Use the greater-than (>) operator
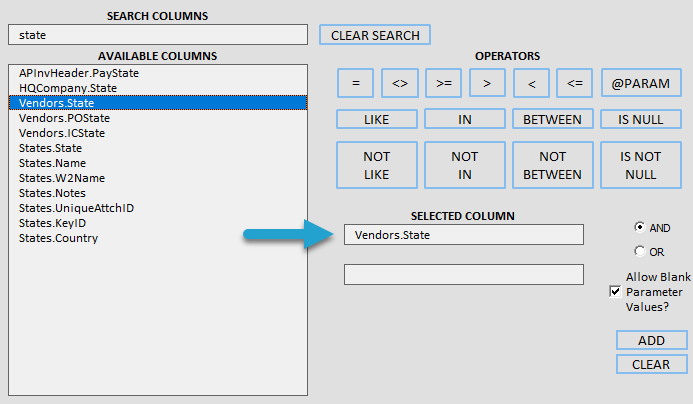Viewport: 693px width, 404px height. pyautogui.click(x=487, y=83)
